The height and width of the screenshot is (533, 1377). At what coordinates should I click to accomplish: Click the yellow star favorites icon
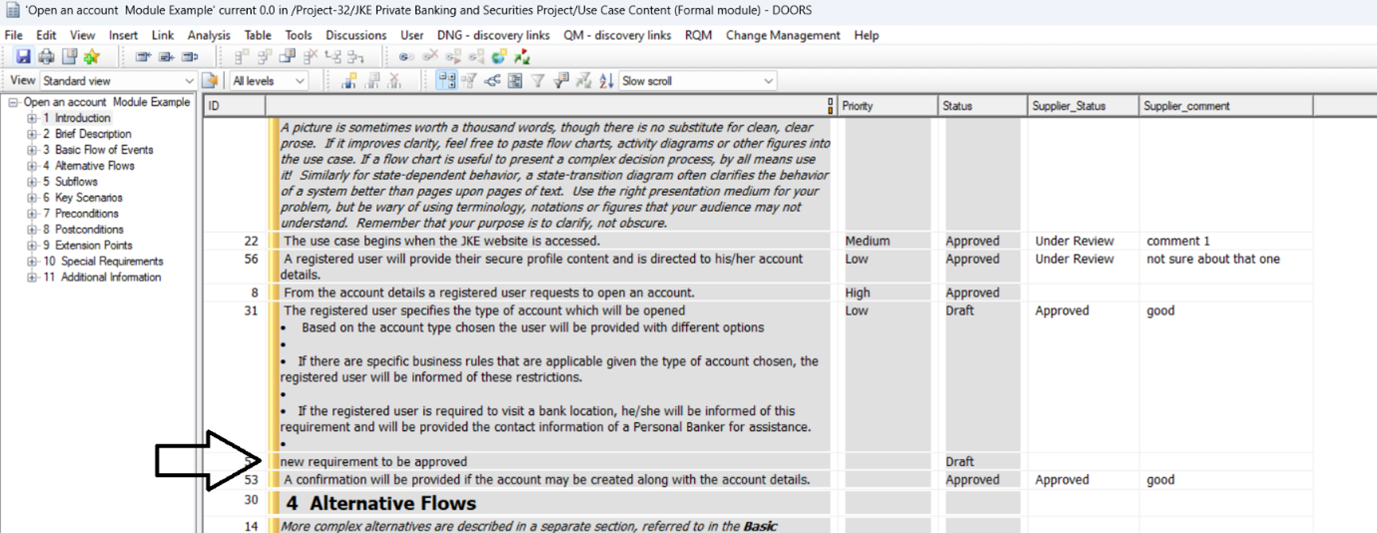(x=92, y=57)
